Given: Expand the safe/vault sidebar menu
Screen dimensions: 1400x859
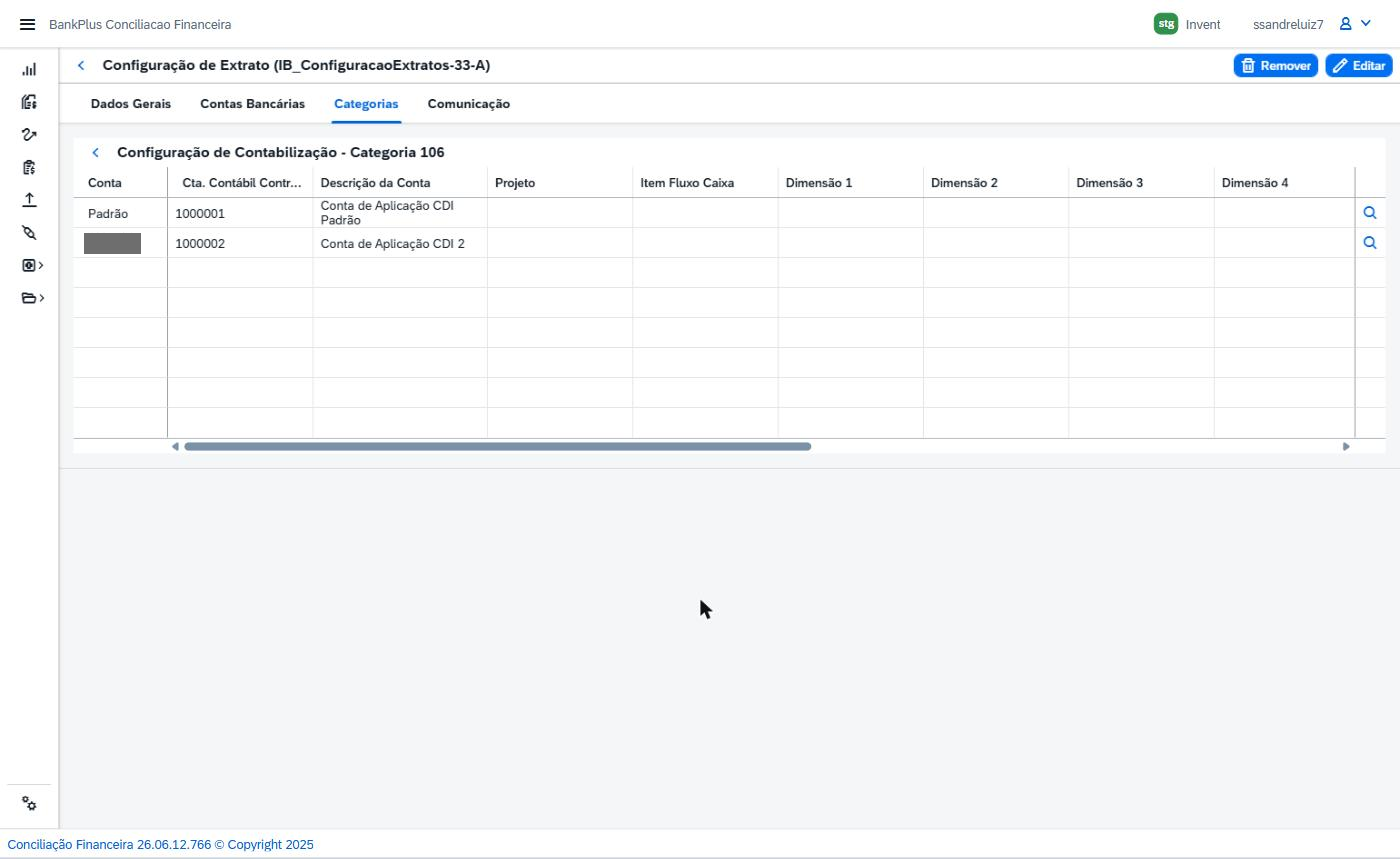Looking at the screenshot, I should tap(32, 265).
